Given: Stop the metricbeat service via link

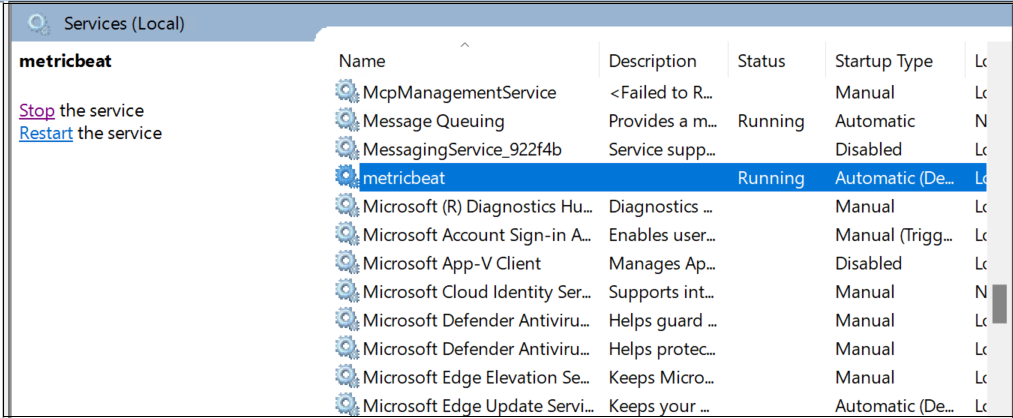Looking at the screenshot, I should [x=37, y=111].
